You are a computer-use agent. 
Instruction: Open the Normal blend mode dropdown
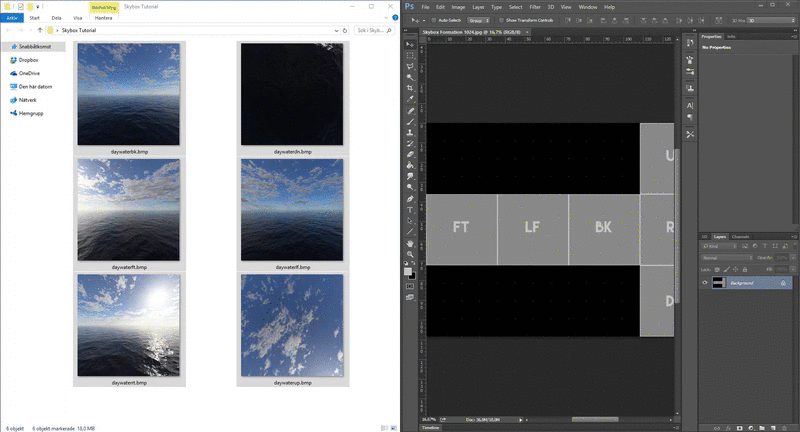[x=727, y=258]
